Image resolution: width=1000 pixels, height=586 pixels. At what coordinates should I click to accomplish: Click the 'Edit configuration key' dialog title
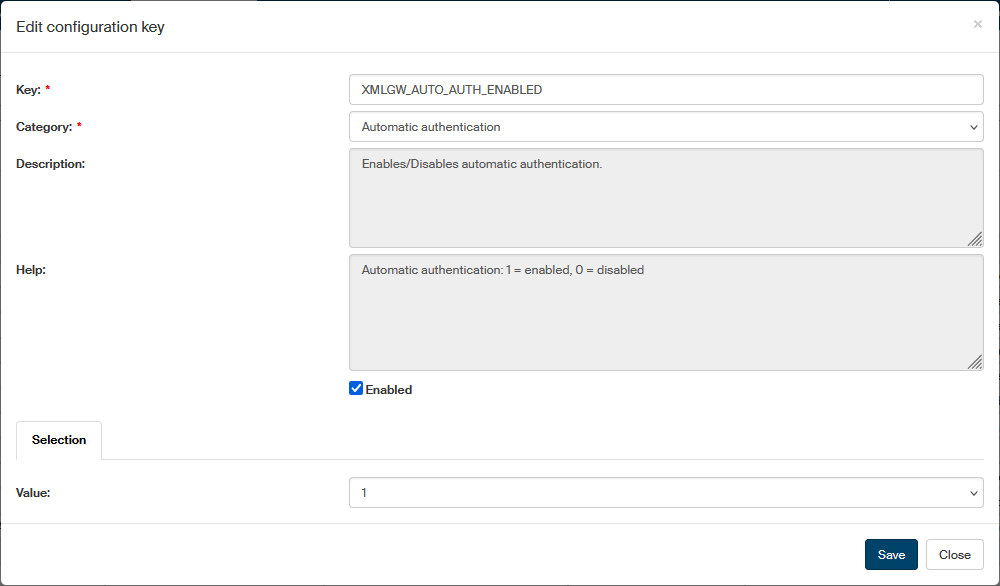90,27
